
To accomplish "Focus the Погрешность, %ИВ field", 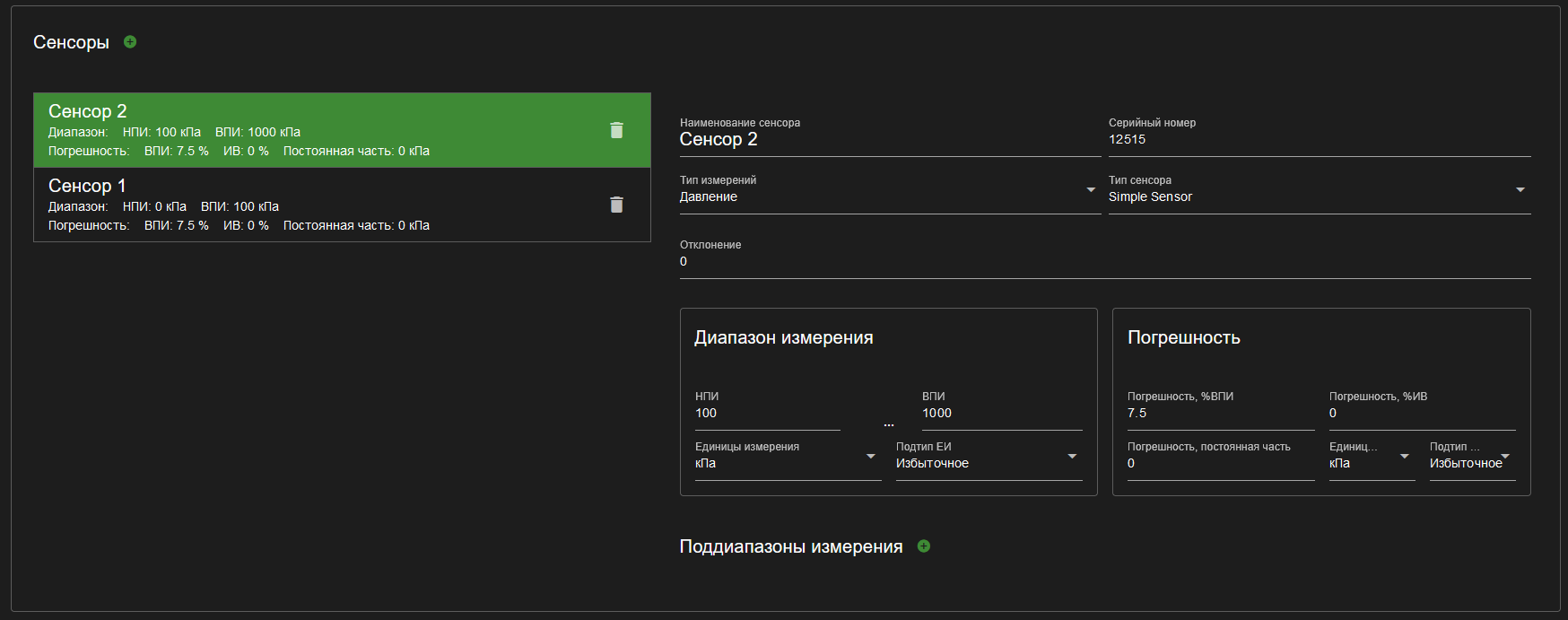I will point(1422,409).
